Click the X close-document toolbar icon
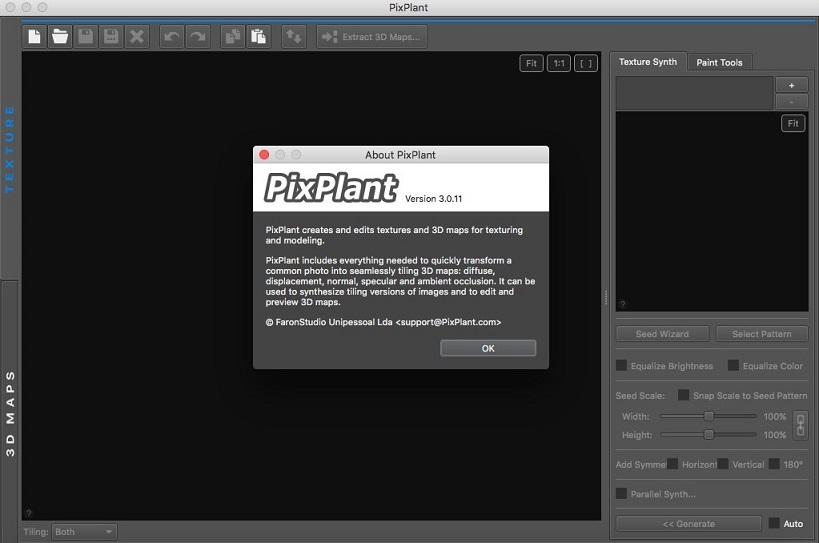Viewport: 819px width, 543px height. coord(137,37)
